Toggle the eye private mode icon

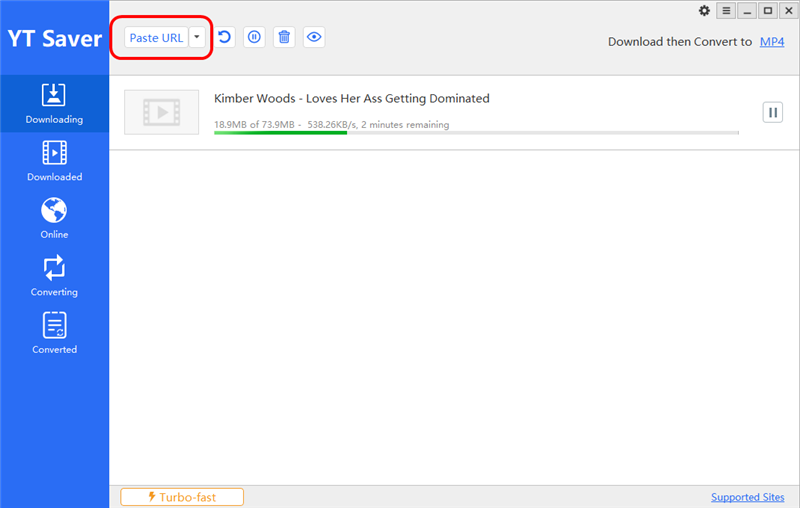point(314,37)
